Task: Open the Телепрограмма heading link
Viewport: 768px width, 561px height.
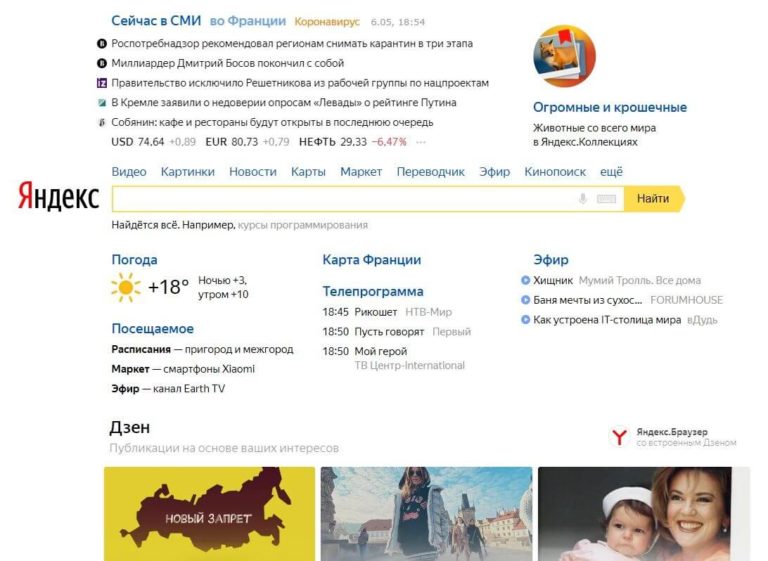Action: coord(372,292)
